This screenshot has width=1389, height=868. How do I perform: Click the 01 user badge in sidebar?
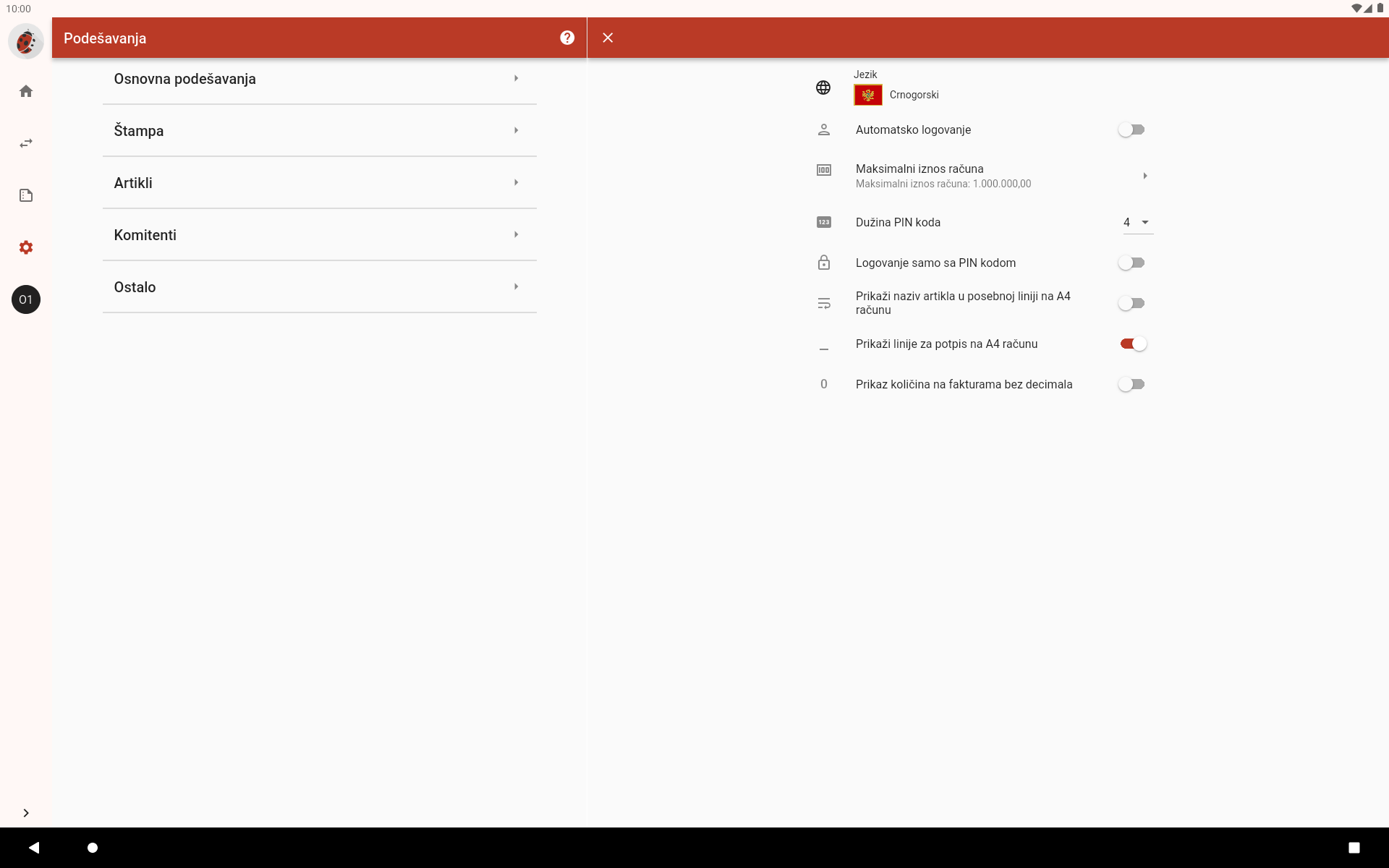point(26,299)
